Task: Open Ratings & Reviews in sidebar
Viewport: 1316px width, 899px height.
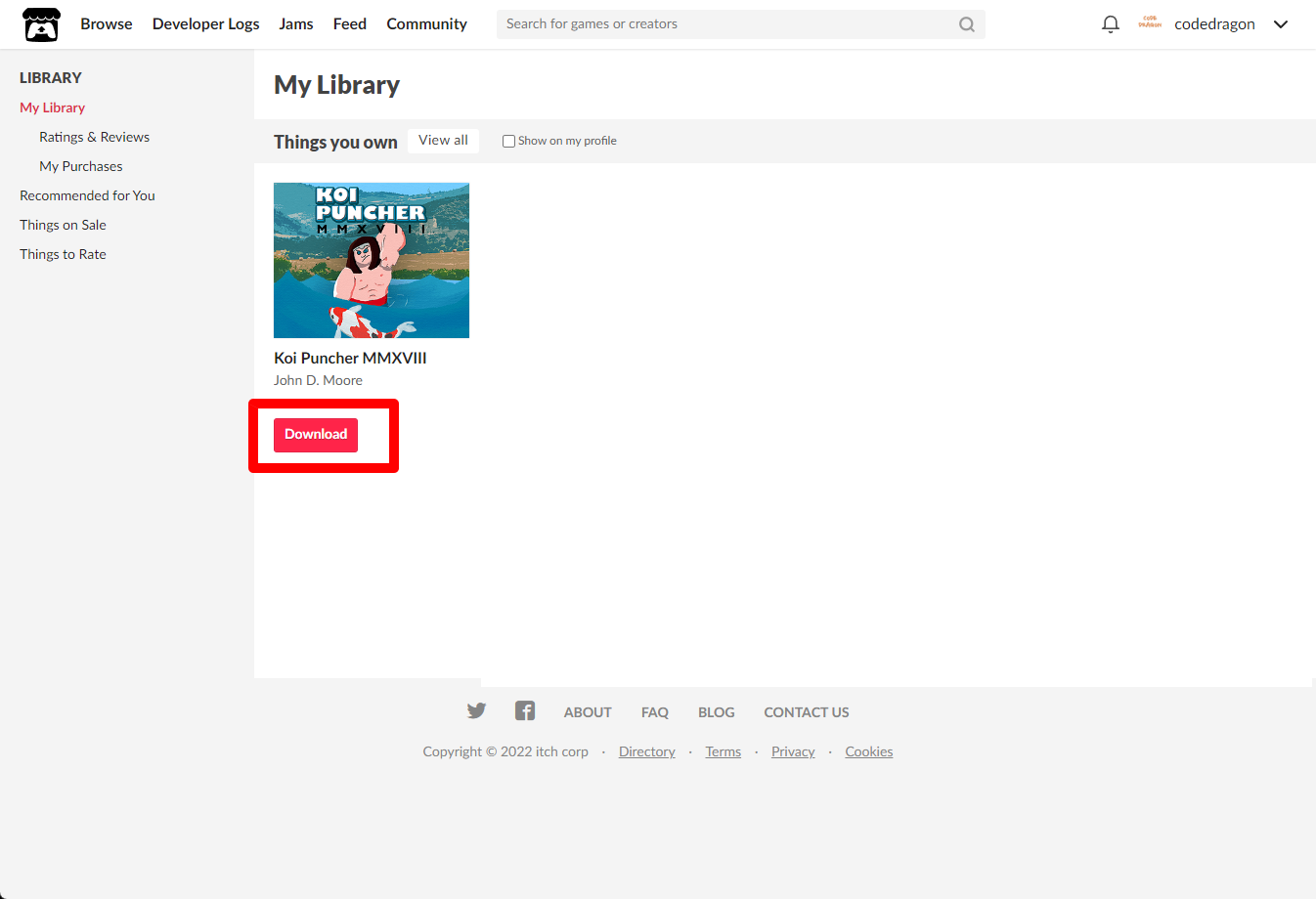Action: coord(95,137)
